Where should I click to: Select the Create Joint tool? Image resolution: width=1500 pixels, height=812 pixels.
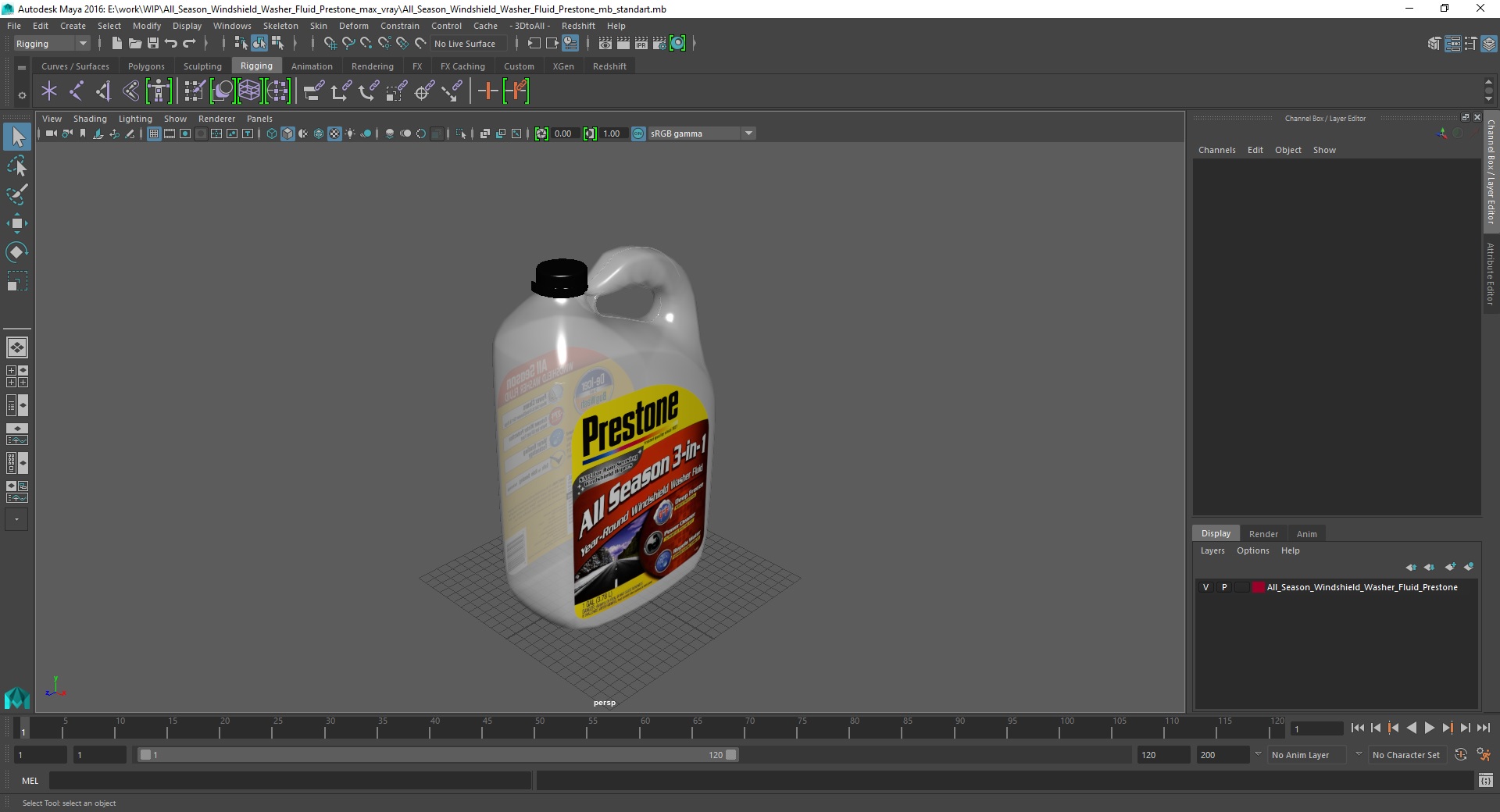76,91
